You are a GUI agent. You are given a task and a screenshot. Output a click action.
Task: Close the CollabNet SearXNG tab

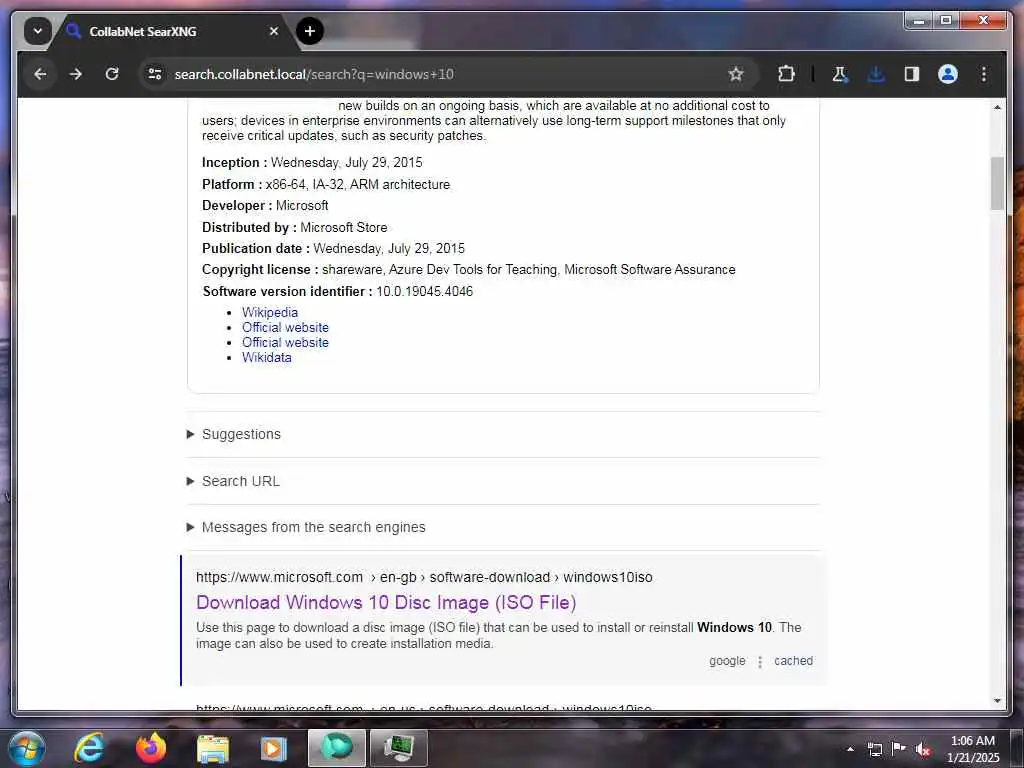click(x=274, y=31)
